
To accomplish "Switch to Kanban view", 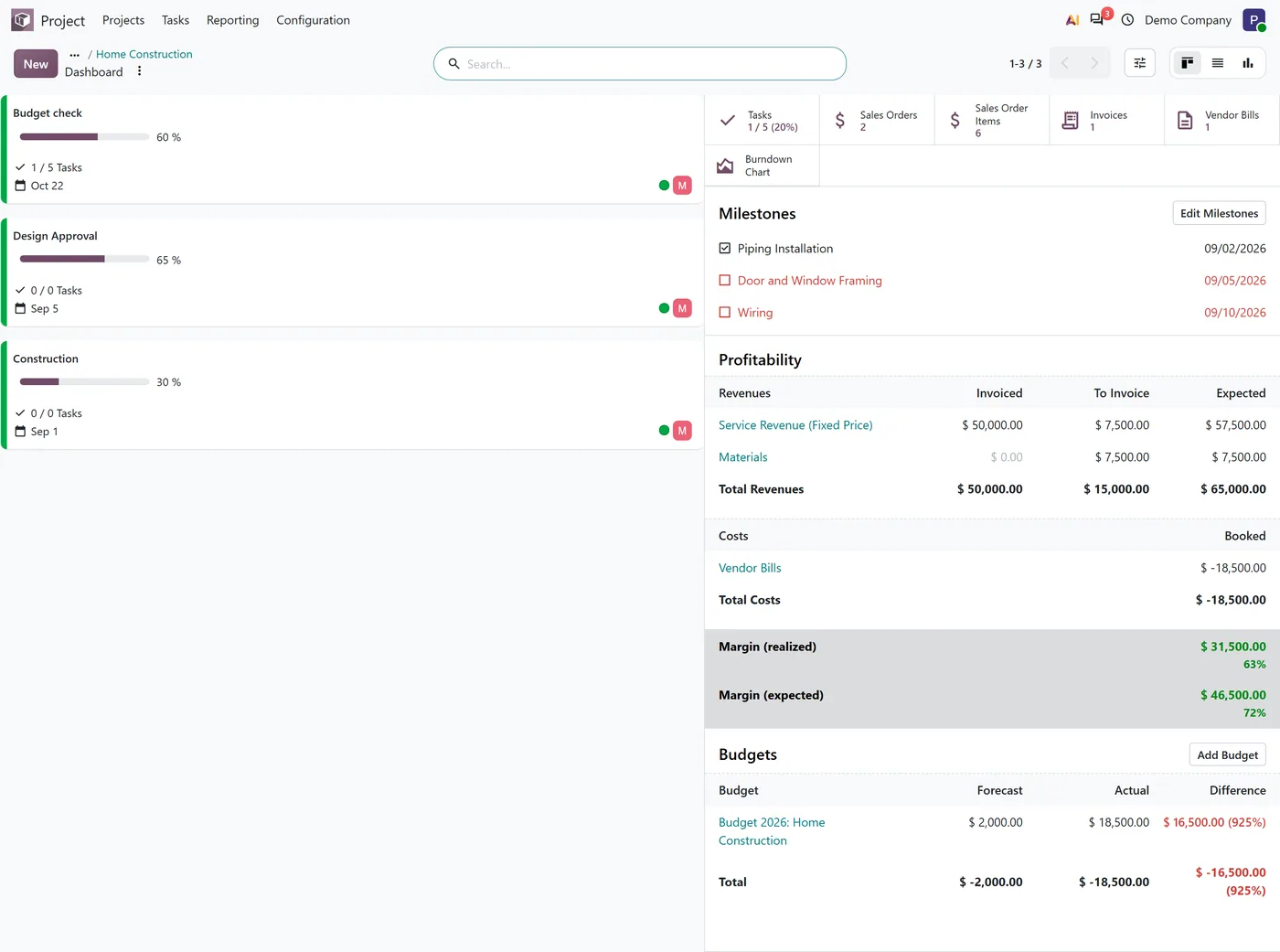I will [x=1187, y=63].
